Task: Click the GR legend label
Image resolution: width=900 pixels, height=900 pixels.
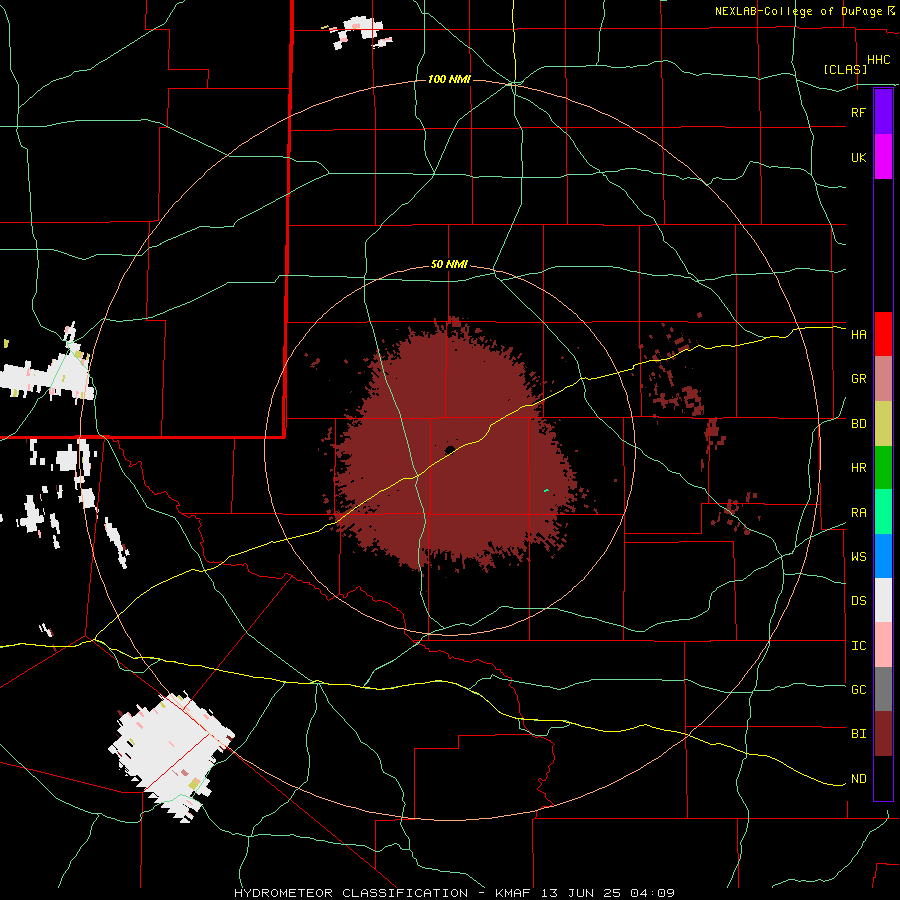Action: click(858, 379)
